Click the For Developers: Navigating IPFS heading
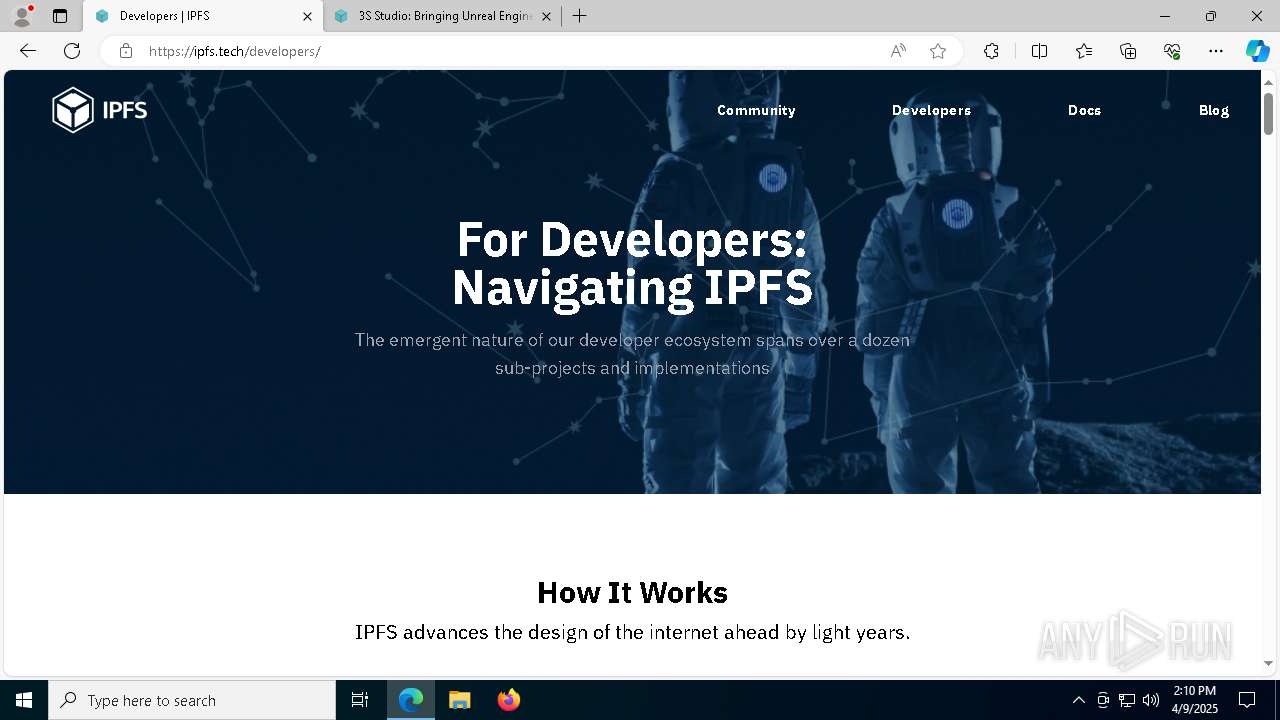This screenshot has width=1280, height=720. click(632, 263)
